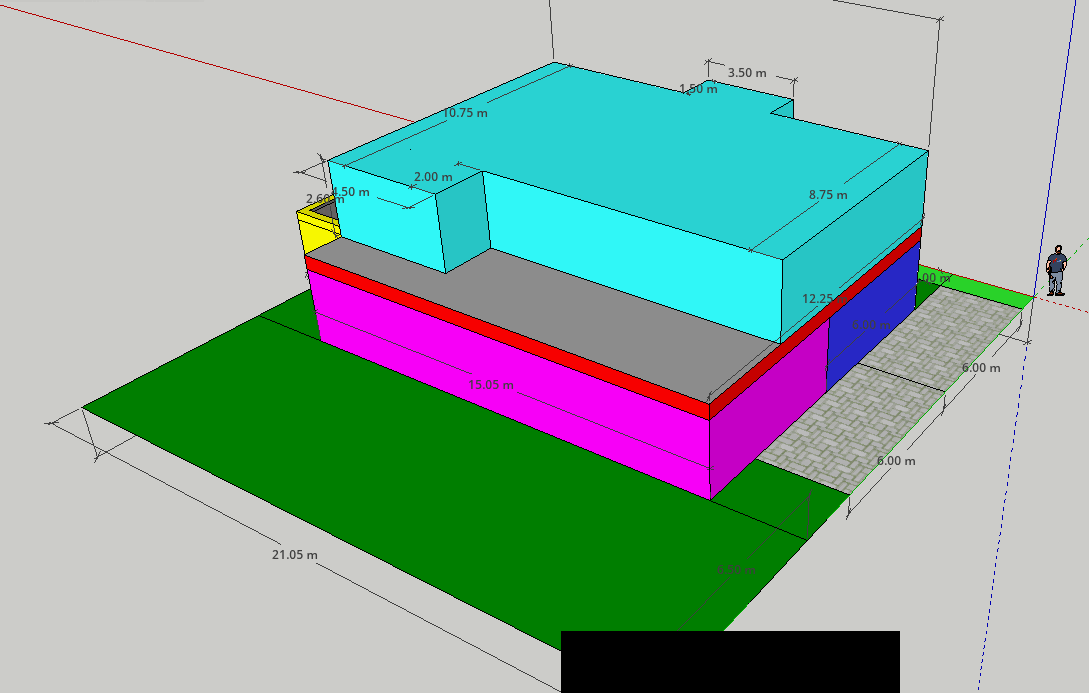1089x693 pixels.
Task: Click the 3.50 m dimension label
Action: click(x=747, y=73)
